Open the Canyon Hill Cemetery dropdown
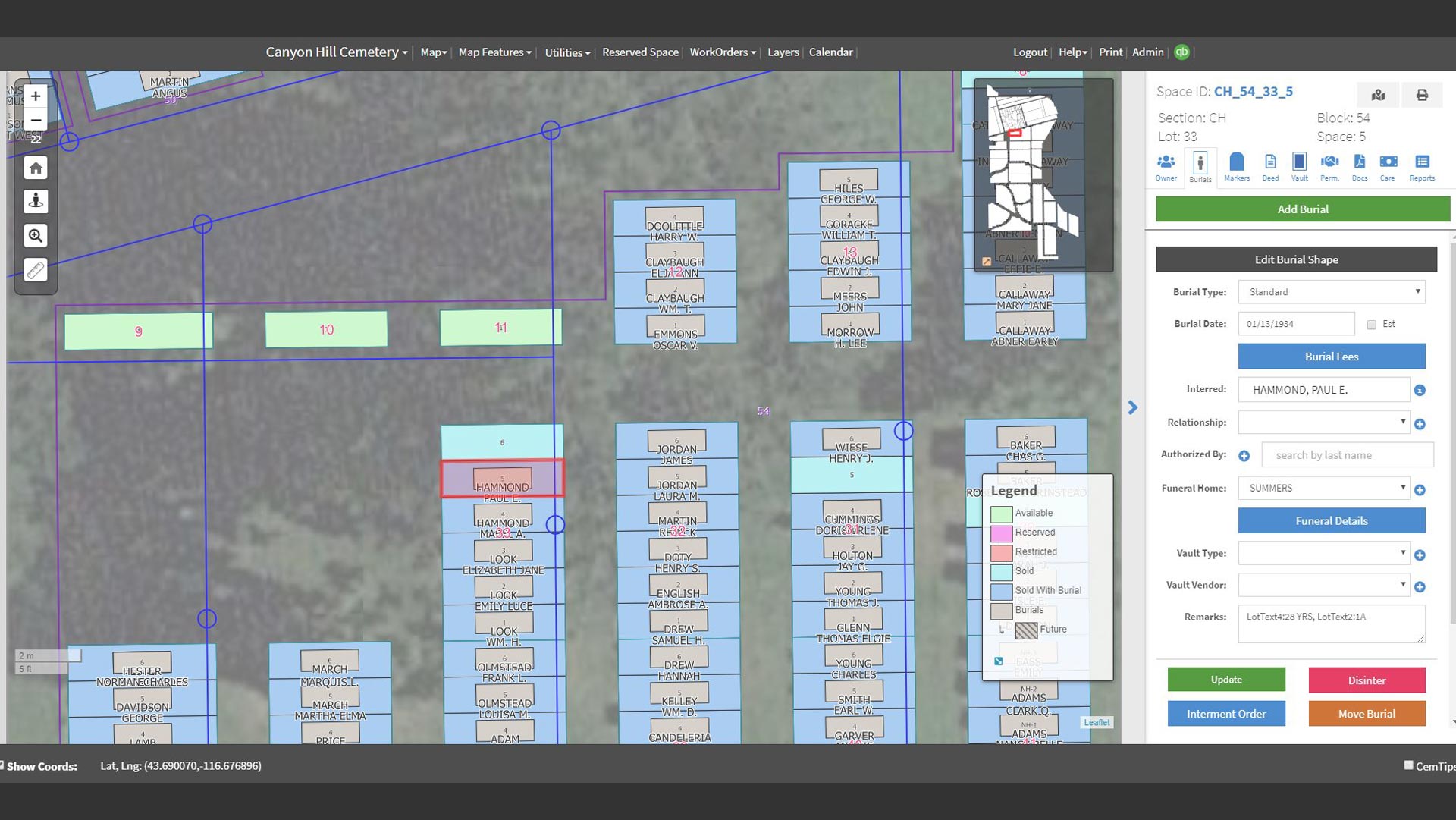Image resolution: width=1456 pixels, height=820 pixels. (336, 52)
